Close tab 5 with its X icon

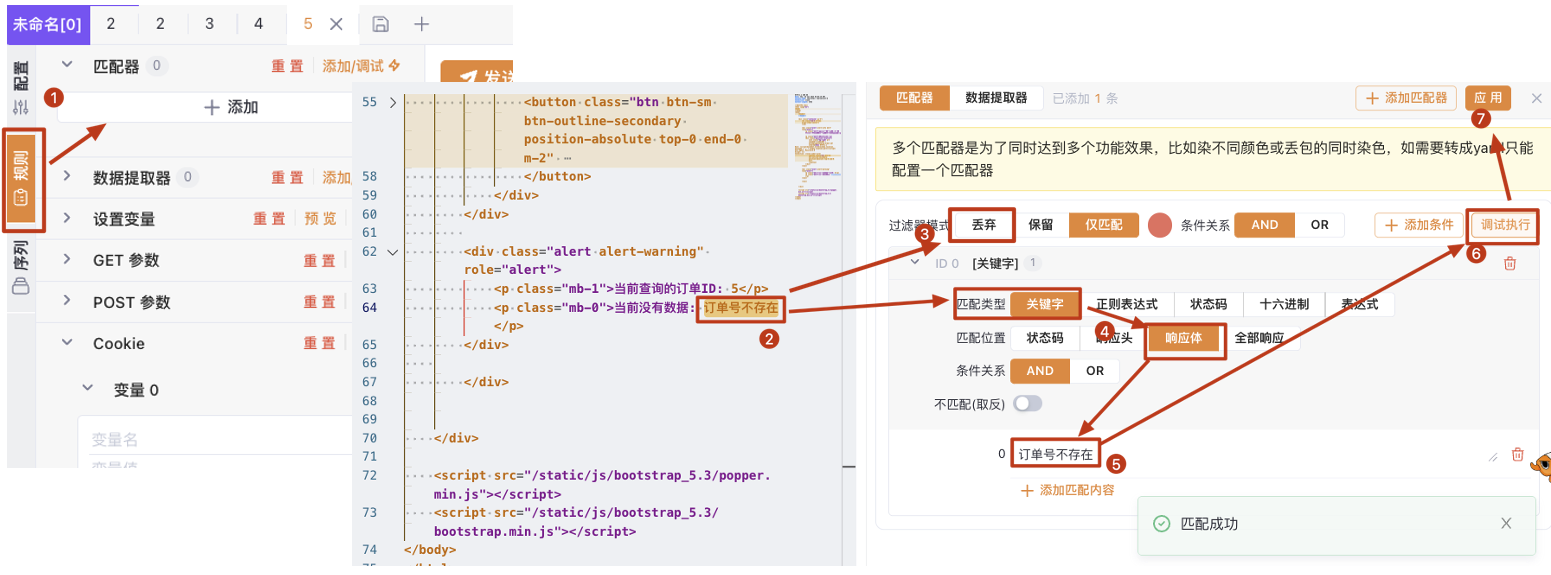coord(336,23)
